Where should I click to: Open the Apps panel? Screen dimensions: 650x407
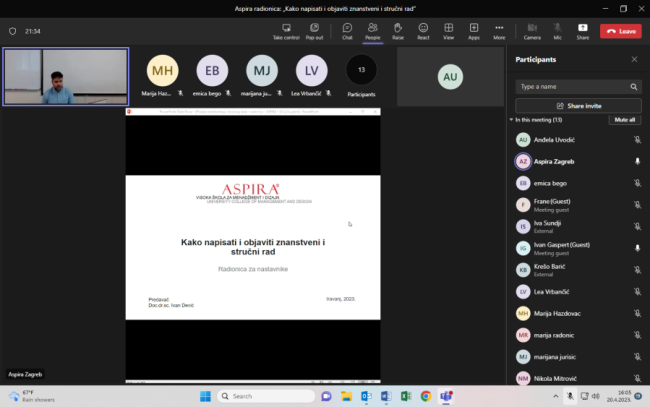click(x=474, y=30)
